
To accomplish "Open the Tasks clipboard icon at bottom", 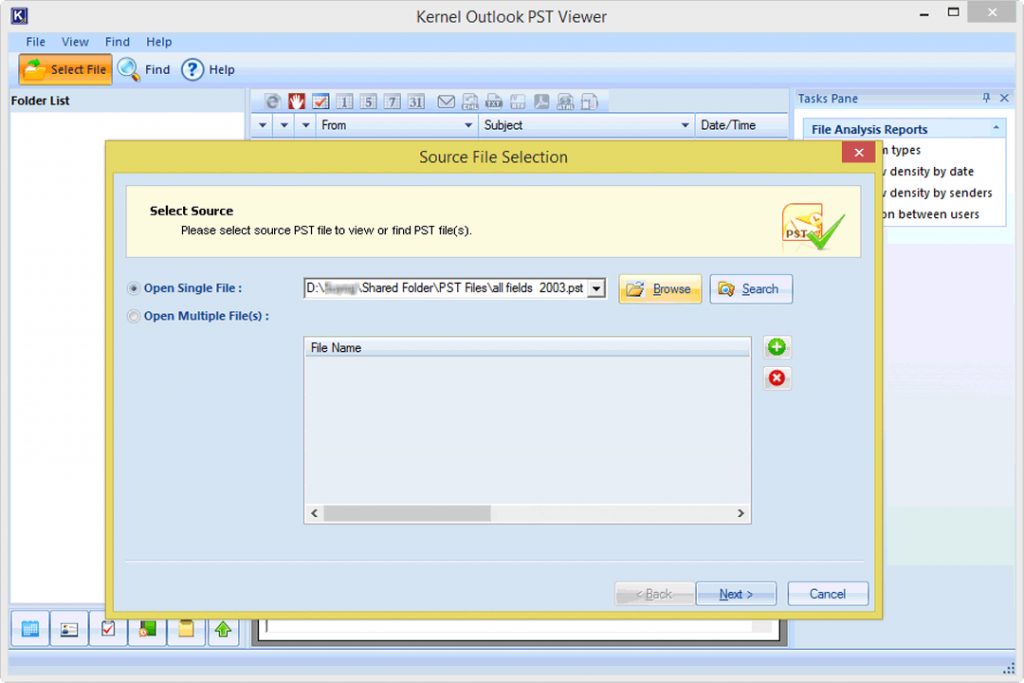I will coord(108,629).
